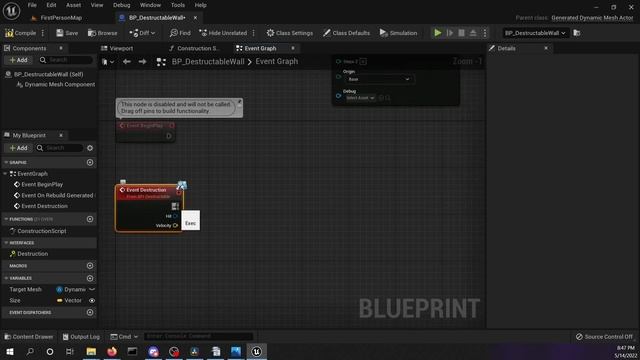Select Event BeginPlay in graph list
640x360 pixels.
[x=42, y=184]
